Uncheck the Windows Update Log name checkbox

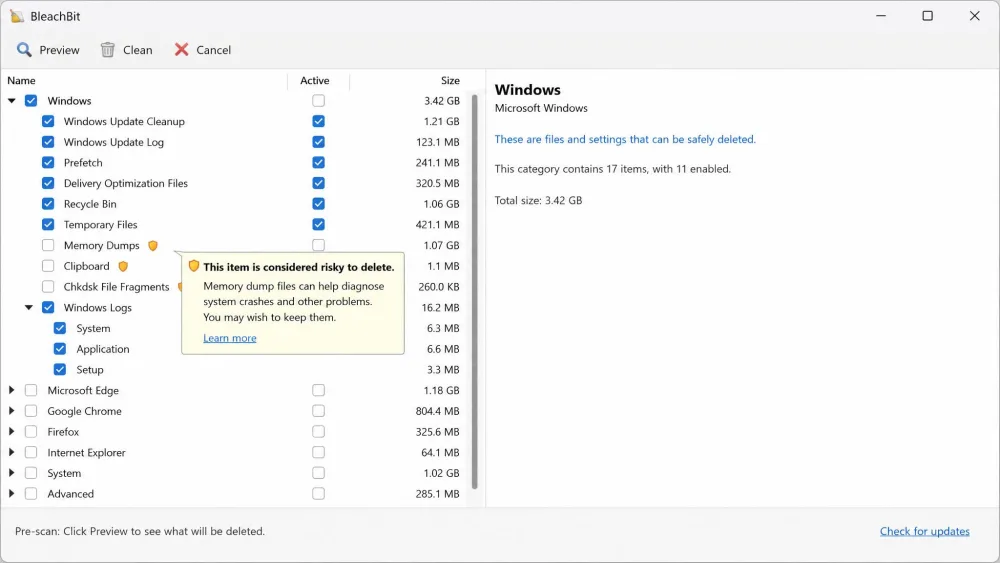tap(48, 142)
